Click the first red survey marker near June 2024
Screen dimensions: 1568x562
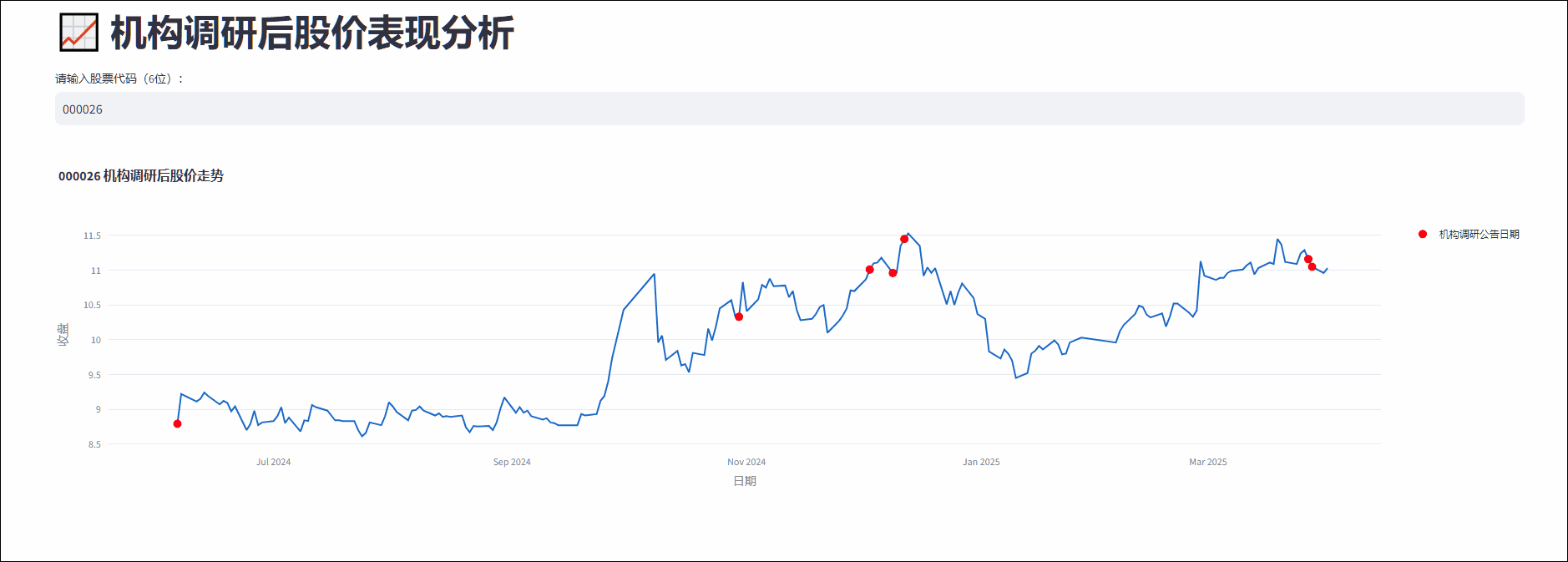click(x=177, y=424)
